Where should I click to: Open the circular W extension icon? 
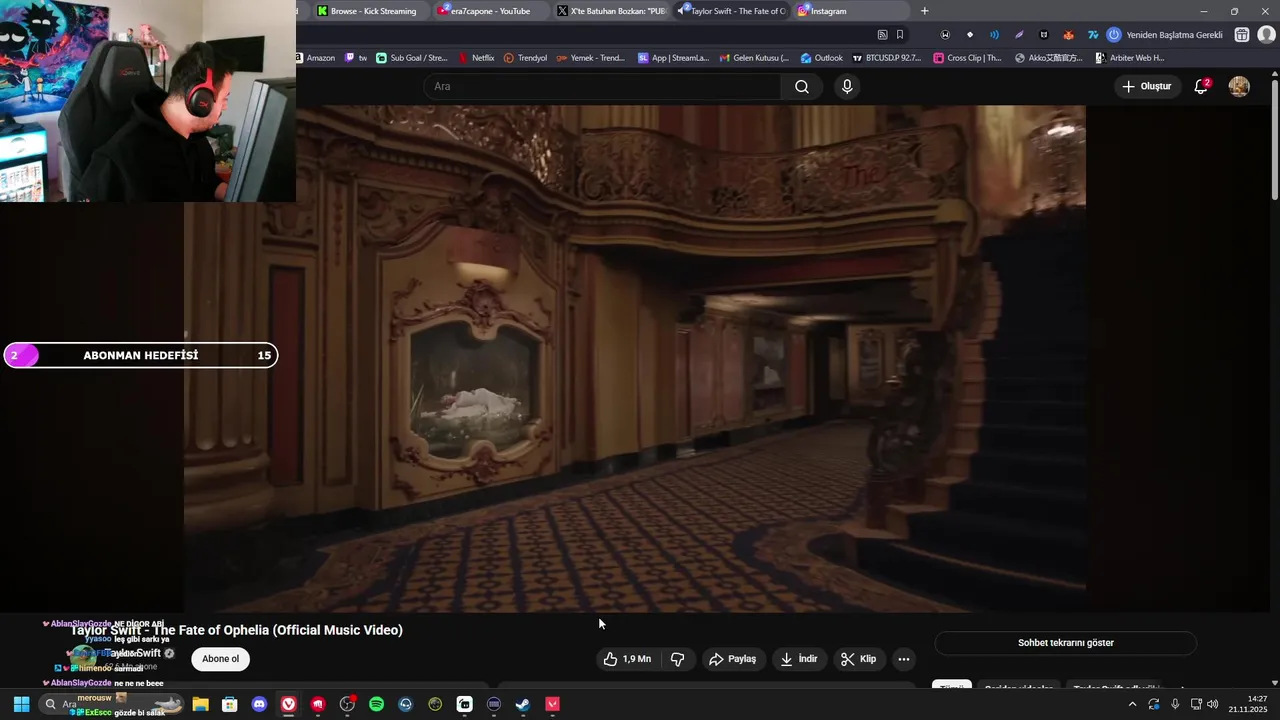point(945,34)
